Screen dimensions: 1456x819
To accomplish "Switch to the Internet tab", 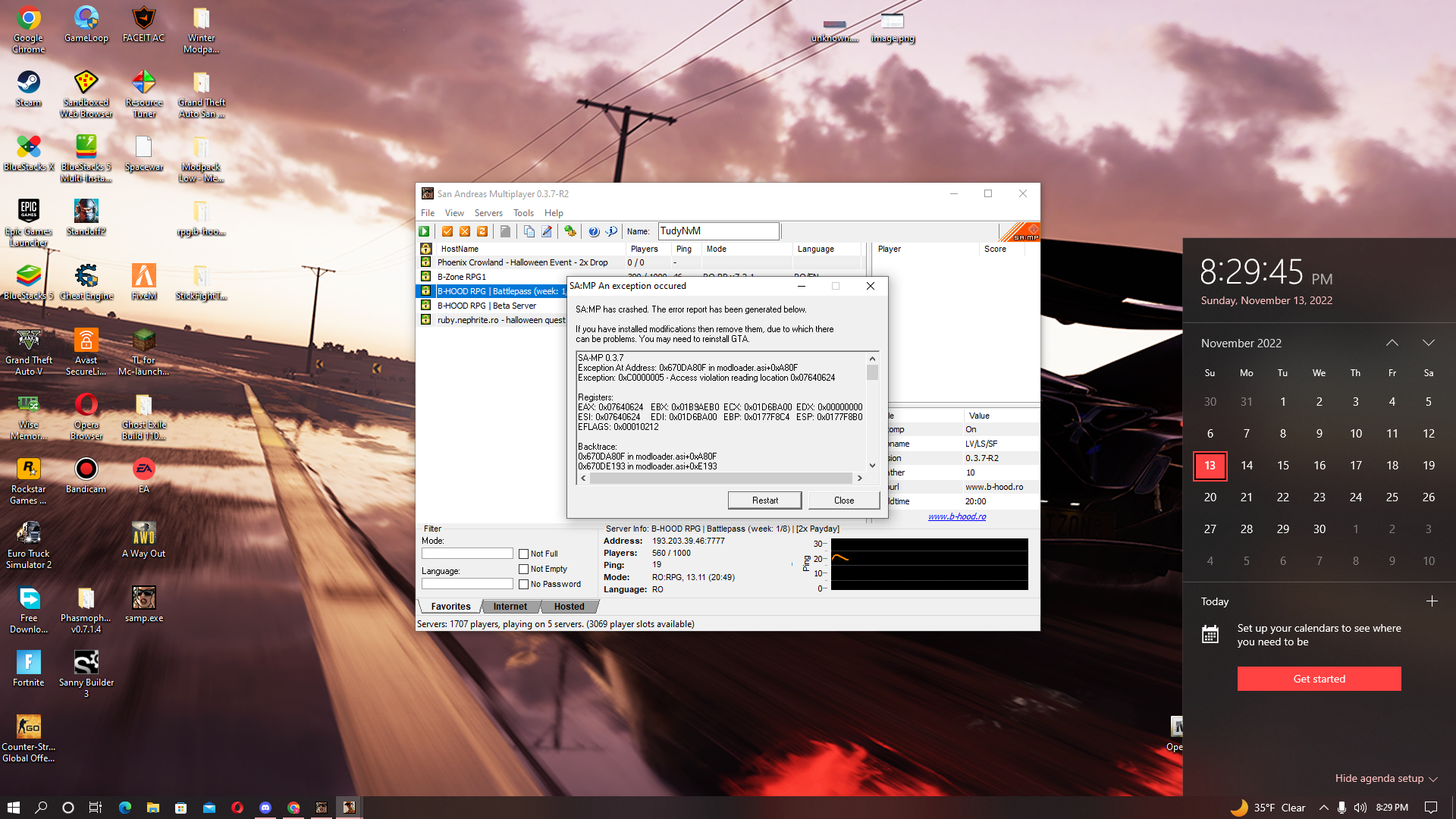I will (510, 607).
